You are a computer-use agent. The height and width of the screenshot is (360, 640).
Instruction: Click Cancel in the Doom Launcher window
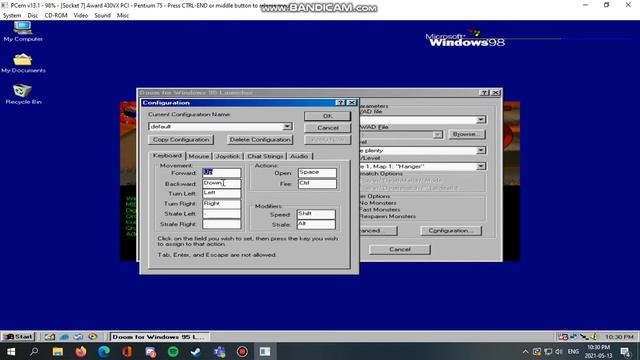click(x=400, y=249)
